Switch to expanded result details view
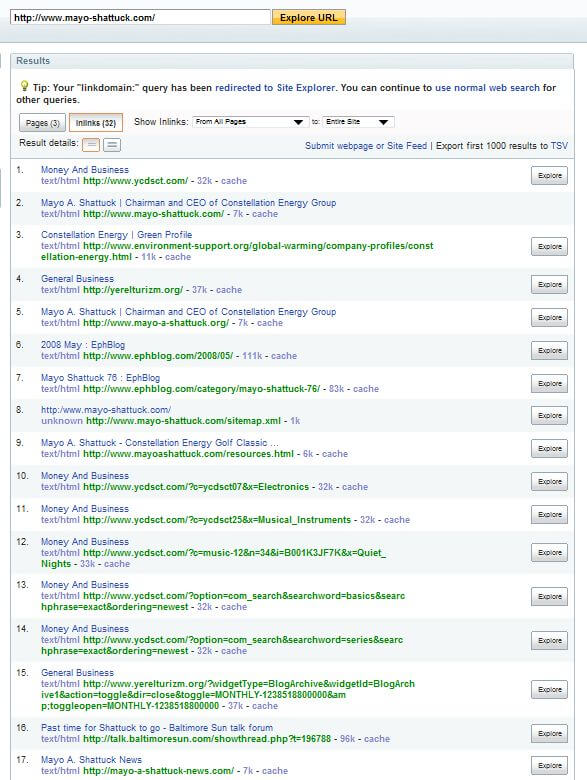587x780 pixels. click(x=112, y=145)
